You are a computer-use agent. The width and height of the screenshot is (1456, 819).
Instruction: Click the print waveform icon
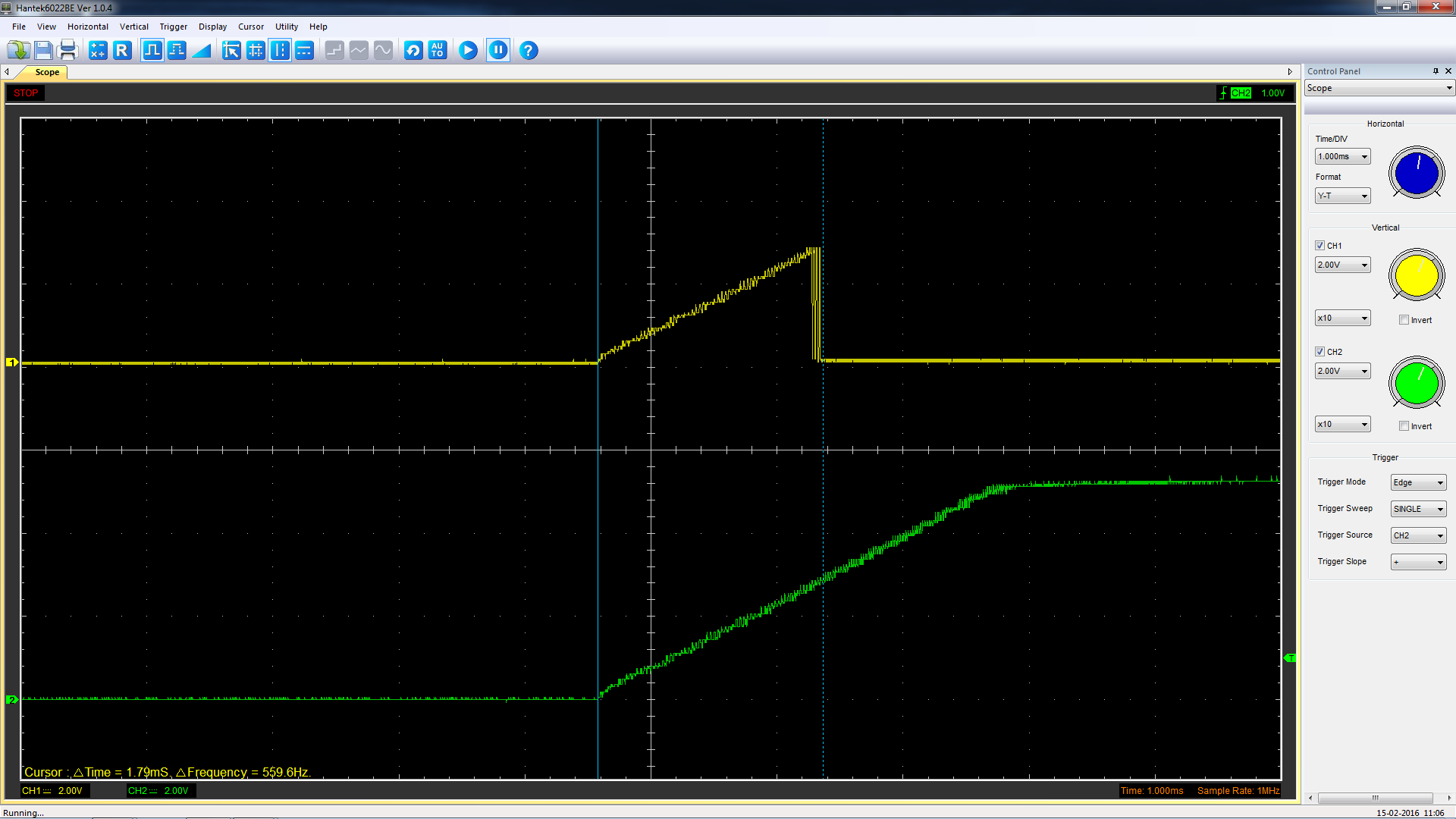pos(67,50)
